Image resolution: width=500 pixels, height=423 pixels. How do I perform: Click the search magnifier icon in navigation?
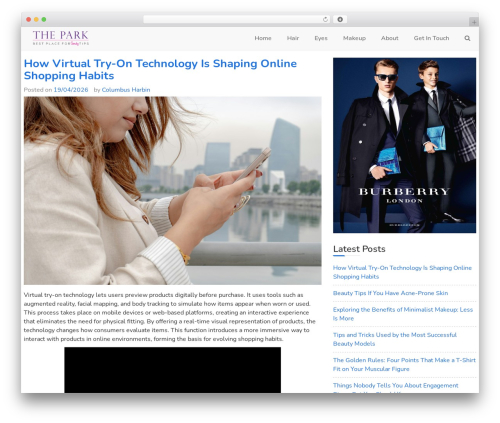click(467, 38)
